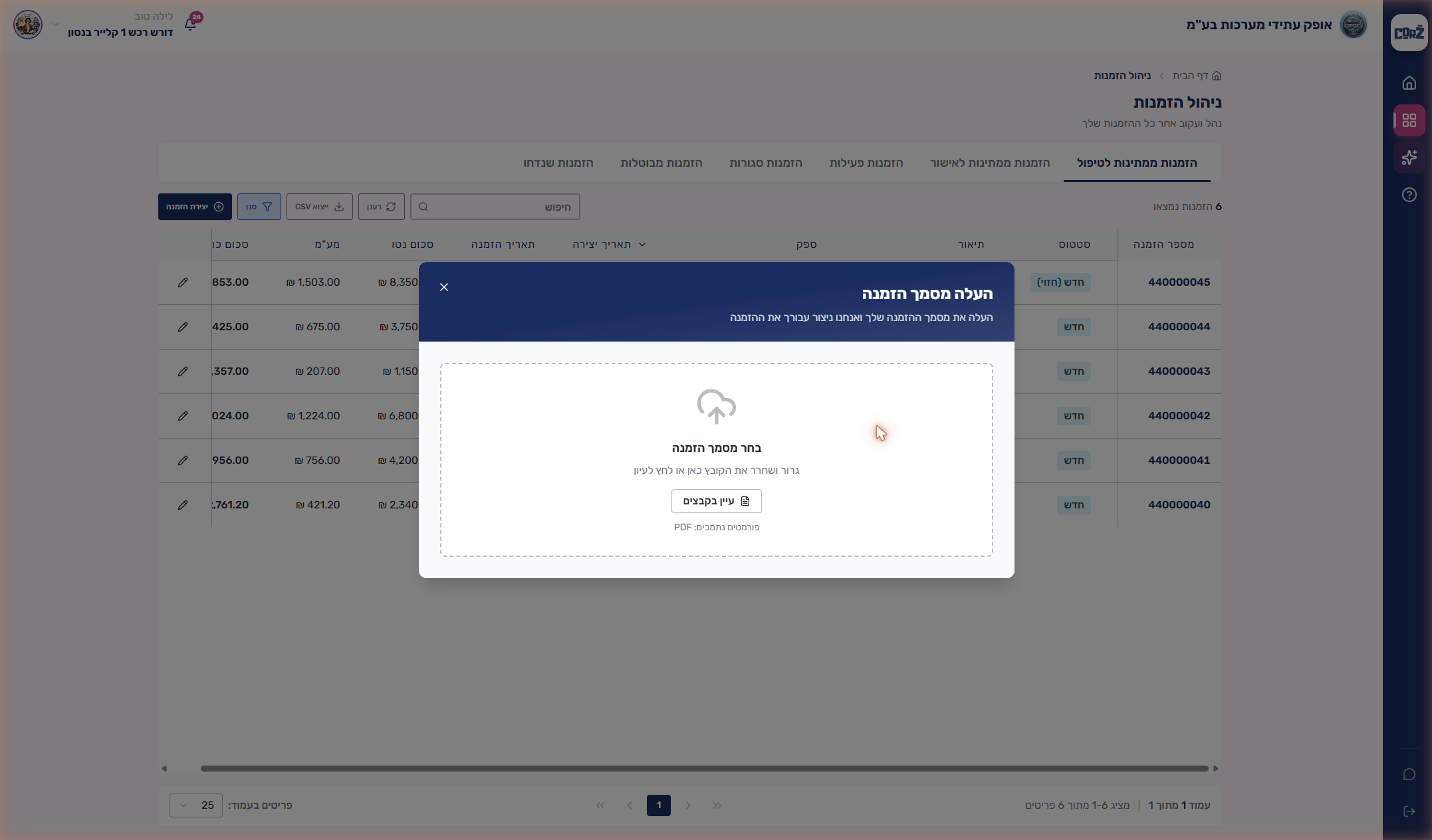Image resolution: width=1432 pixels, height=840 pixels.
Task: Click the last page double-chevron button
Action: (x=600, y=805)
